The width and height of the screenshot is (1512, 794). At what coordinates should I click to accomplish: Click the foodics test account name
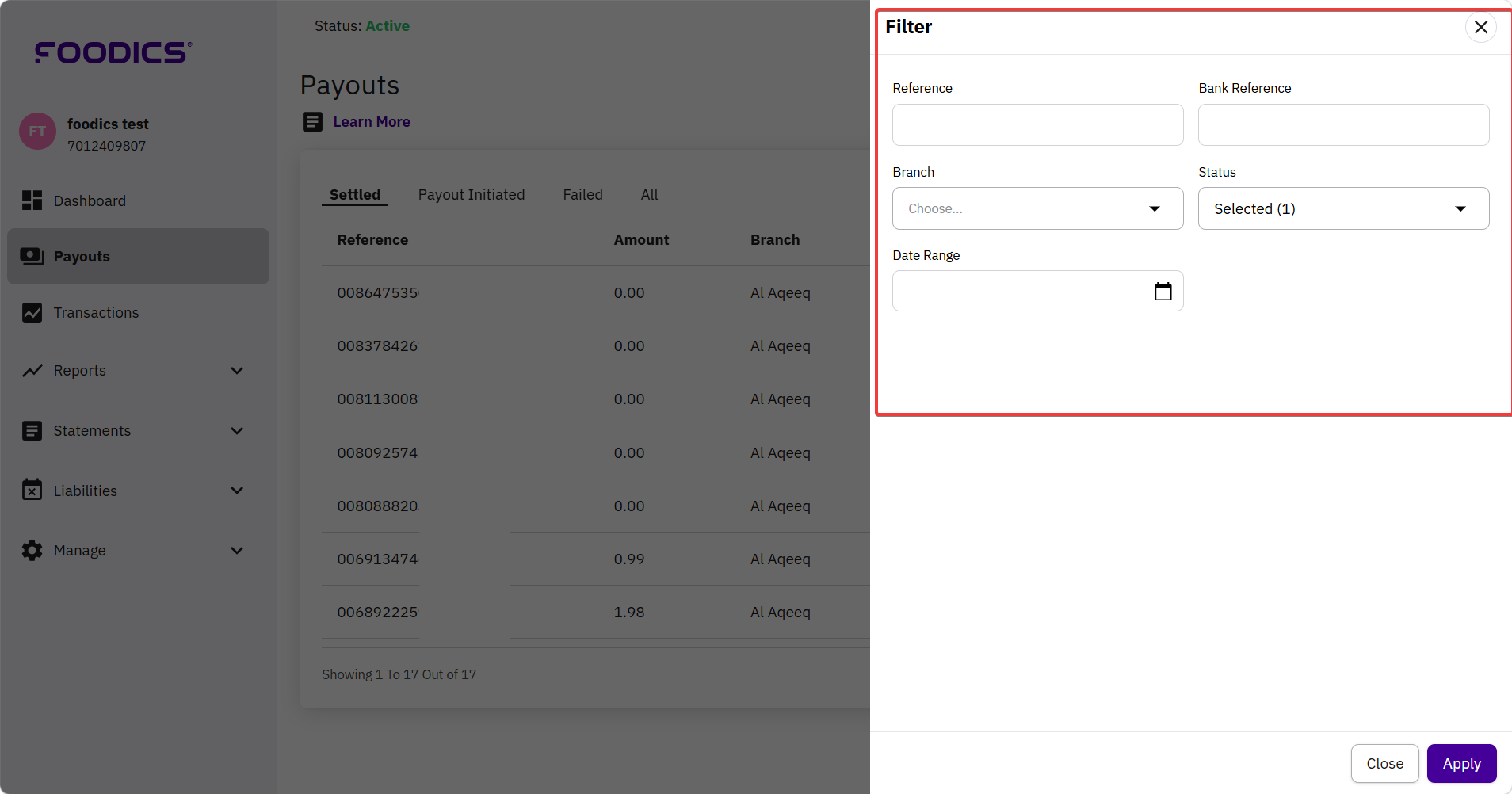click(108, 124)
